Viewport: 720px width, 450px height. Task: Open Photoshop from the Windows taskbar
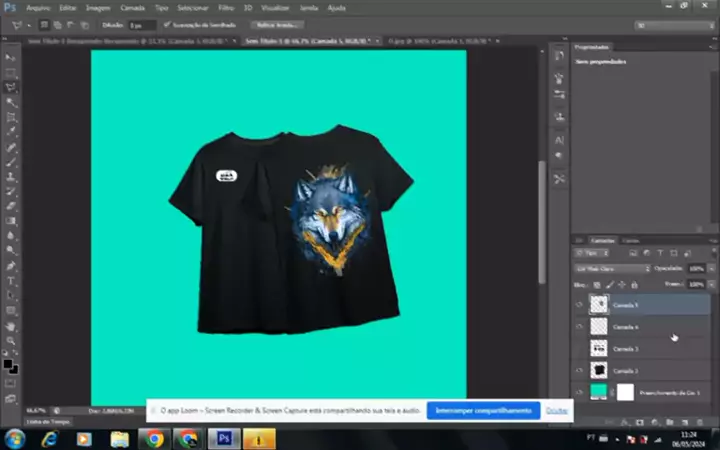click(x=225, y=438)
